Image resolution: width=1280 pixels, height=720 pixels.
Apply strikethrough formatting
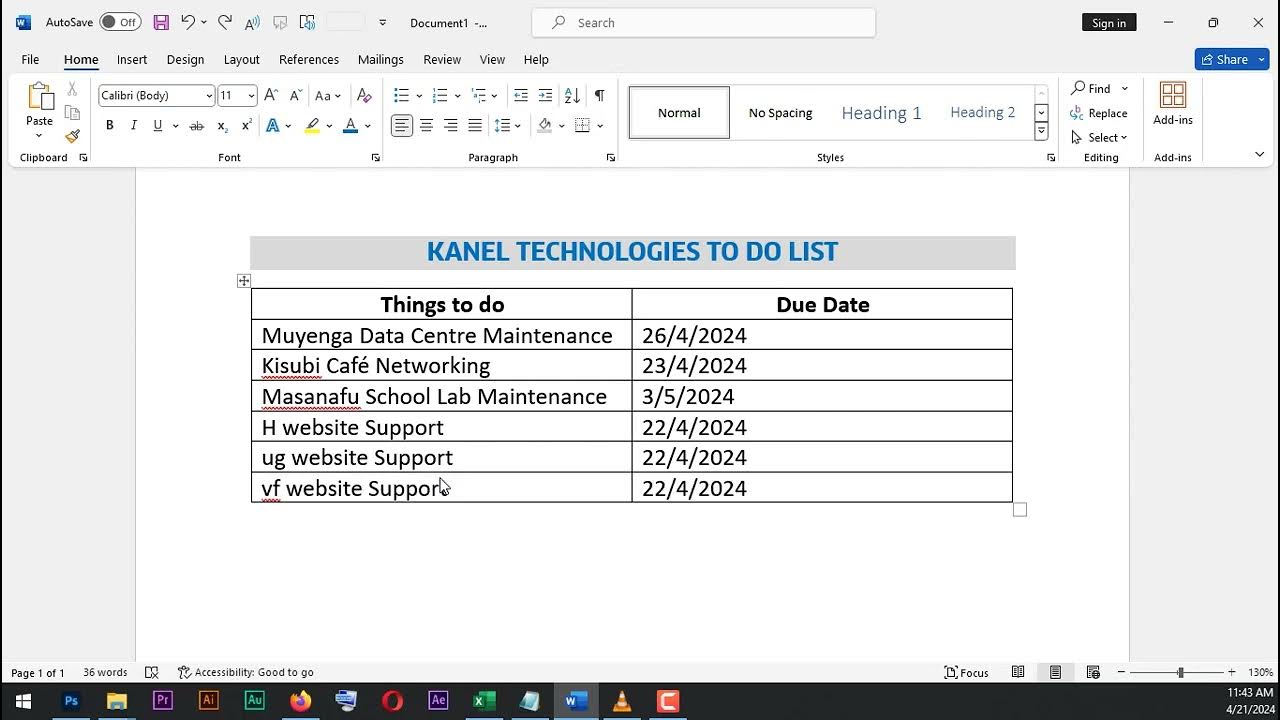pos(197,126)
